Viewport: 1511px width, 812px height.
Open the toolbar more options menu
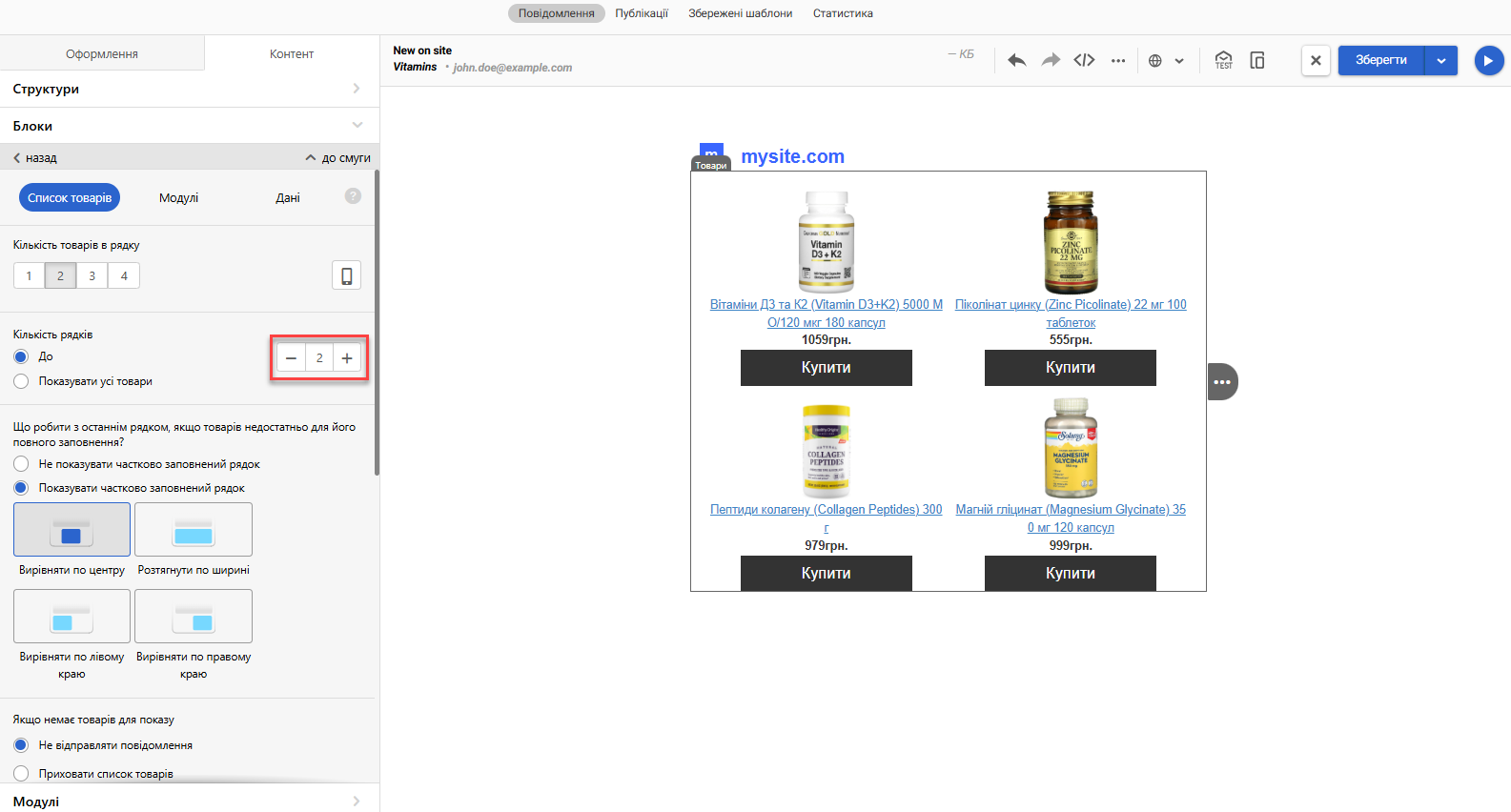(x=1118, y=60)
